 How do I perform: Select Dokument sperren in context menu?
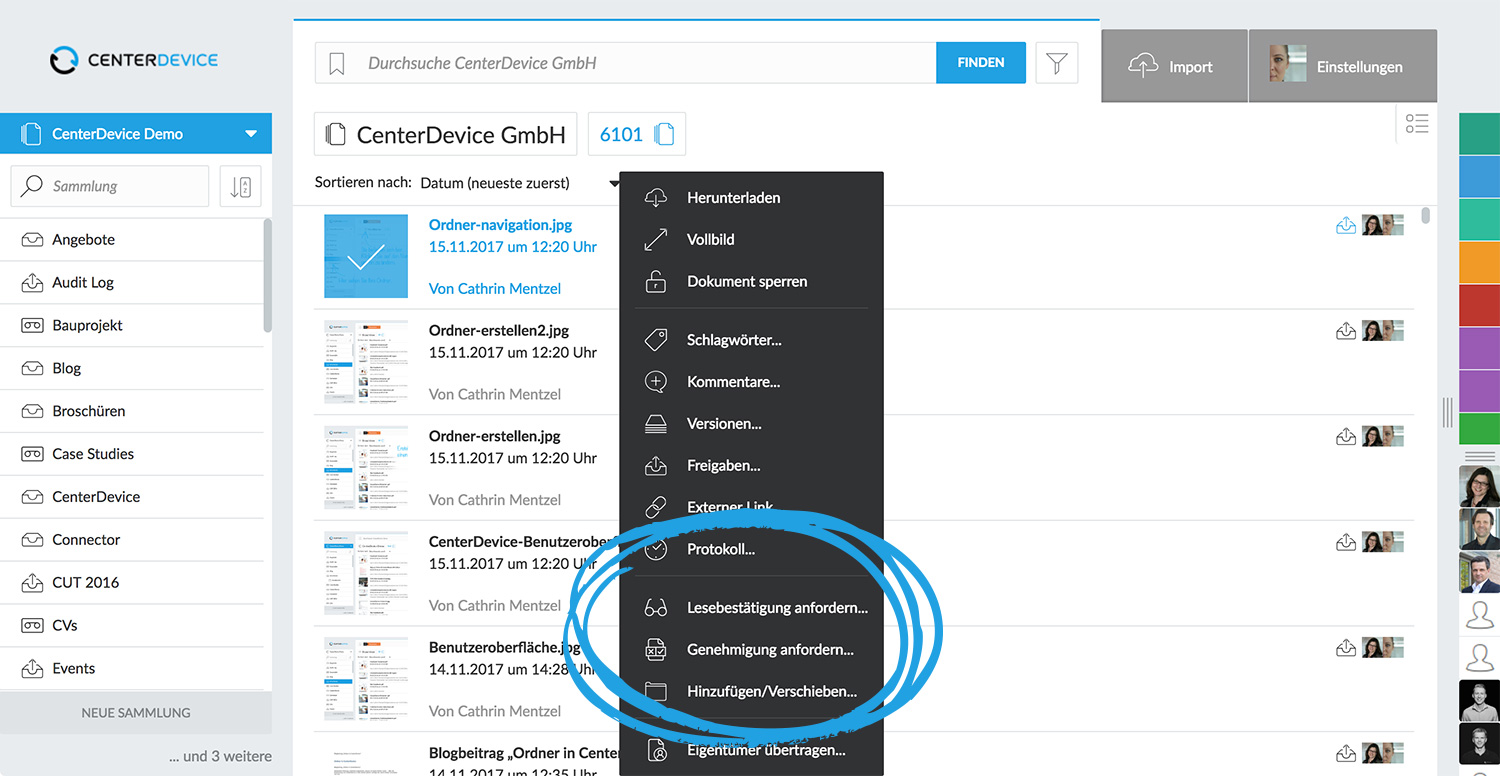(752, 282)
